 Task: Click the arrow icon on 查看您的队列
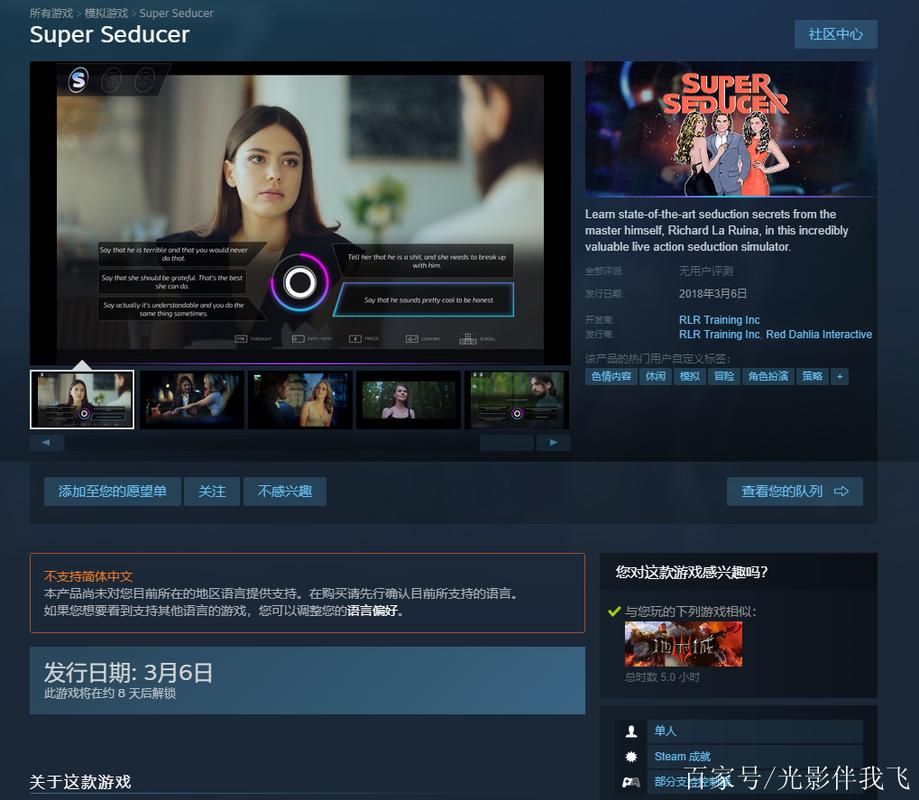coord(841,491)
